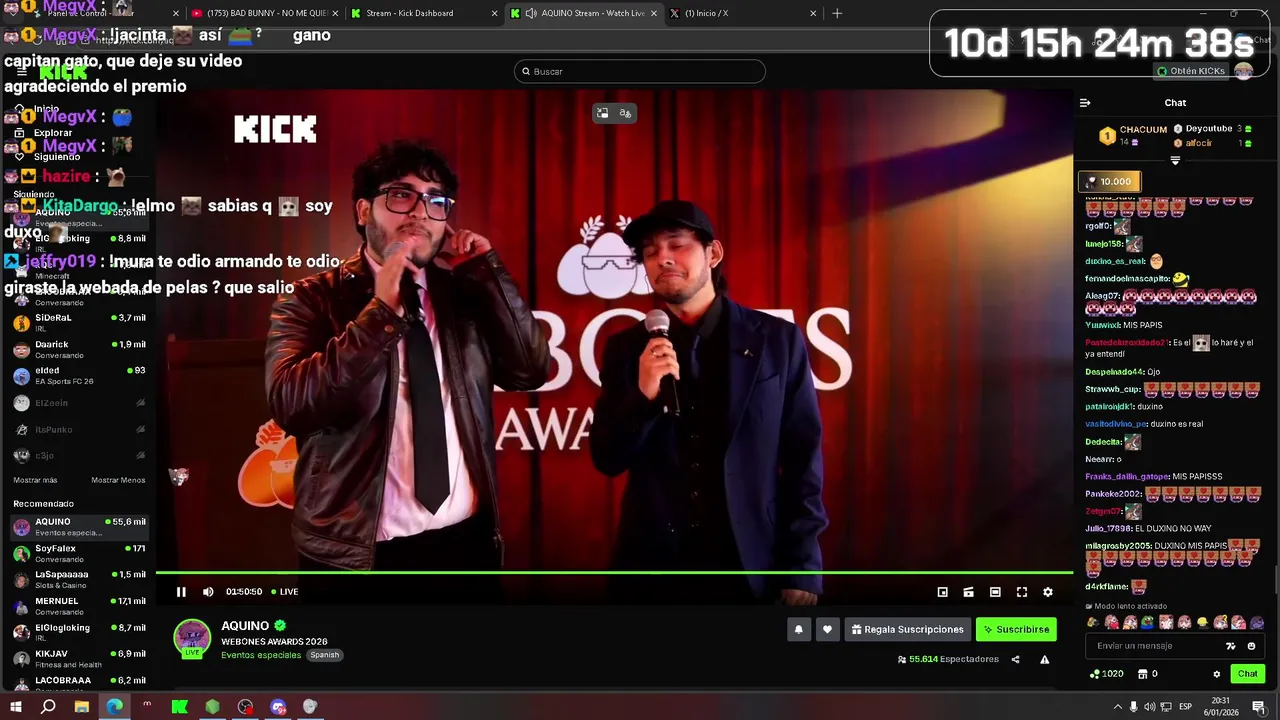The width and height of the screenshot is (1280, 720).
Task: Enable picture-in-picture mini player icon
Action: pos(942,592)
